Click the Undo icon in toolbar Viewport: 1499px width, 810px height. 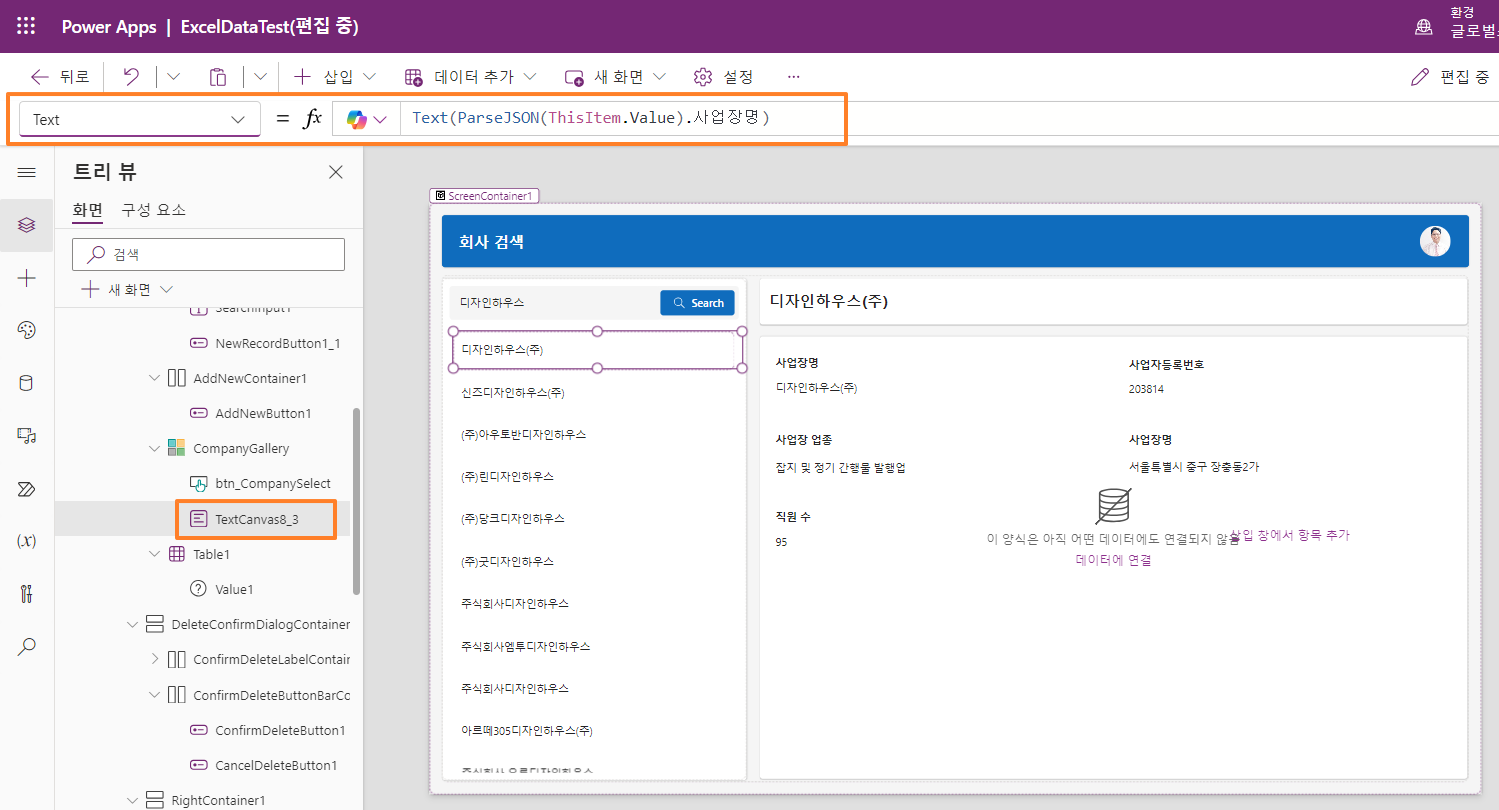click(131, 77)
